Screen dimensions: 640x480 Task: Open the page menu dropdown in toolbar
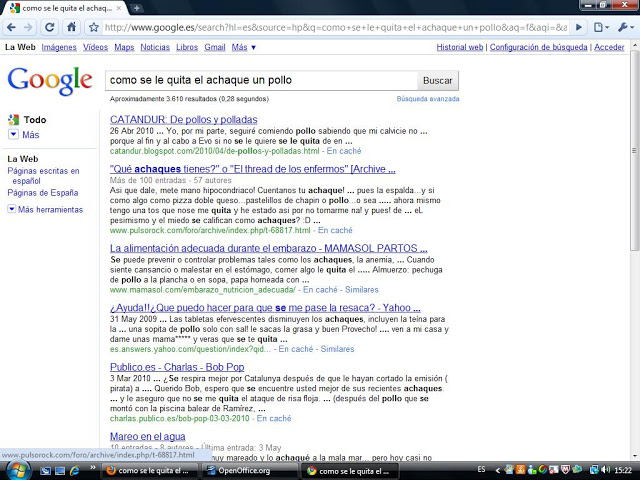point(601,27)
